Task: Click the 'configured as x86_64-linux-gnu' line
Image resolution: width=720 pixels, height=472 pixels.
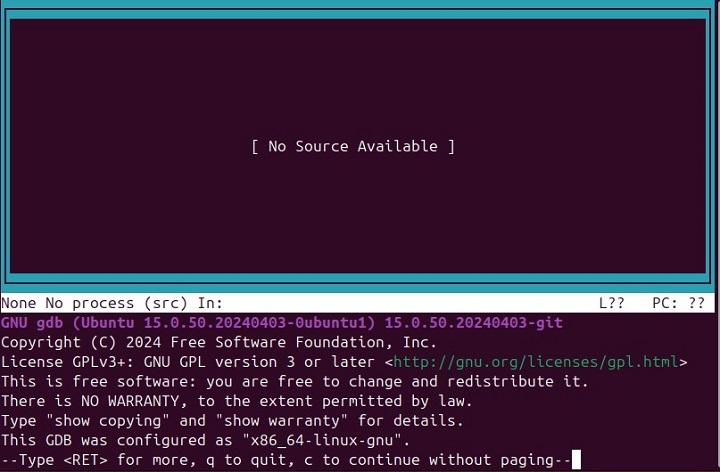Action: click(x=206, y=441)
